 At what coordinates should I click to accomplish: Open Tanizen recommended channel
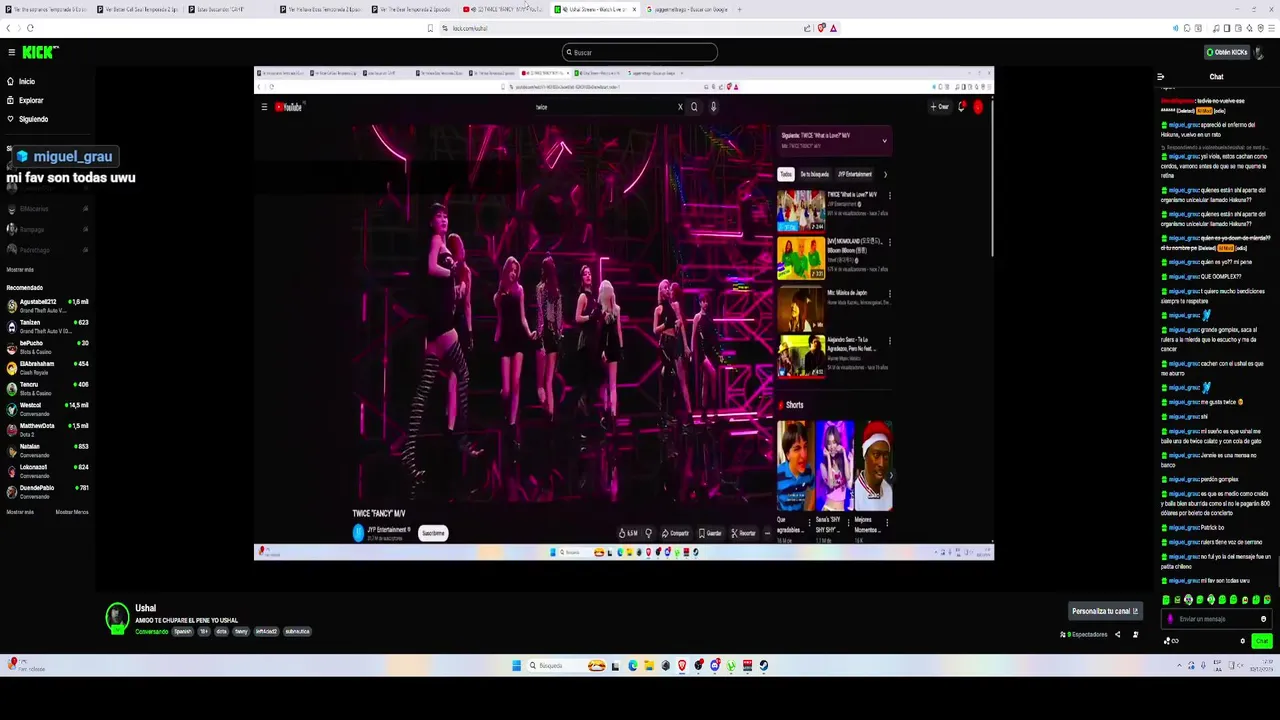[x=48, y=325]
